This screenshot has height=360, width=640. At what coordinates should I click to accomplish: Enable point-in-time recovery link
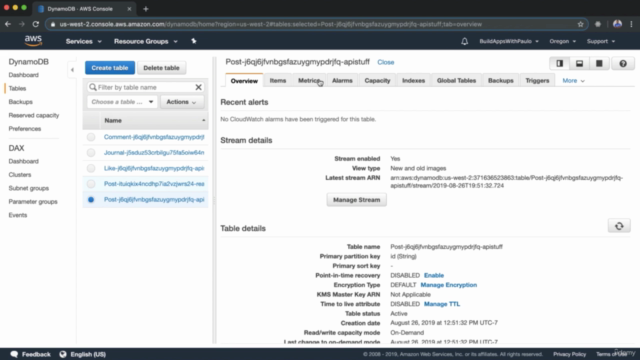(433, 276)
